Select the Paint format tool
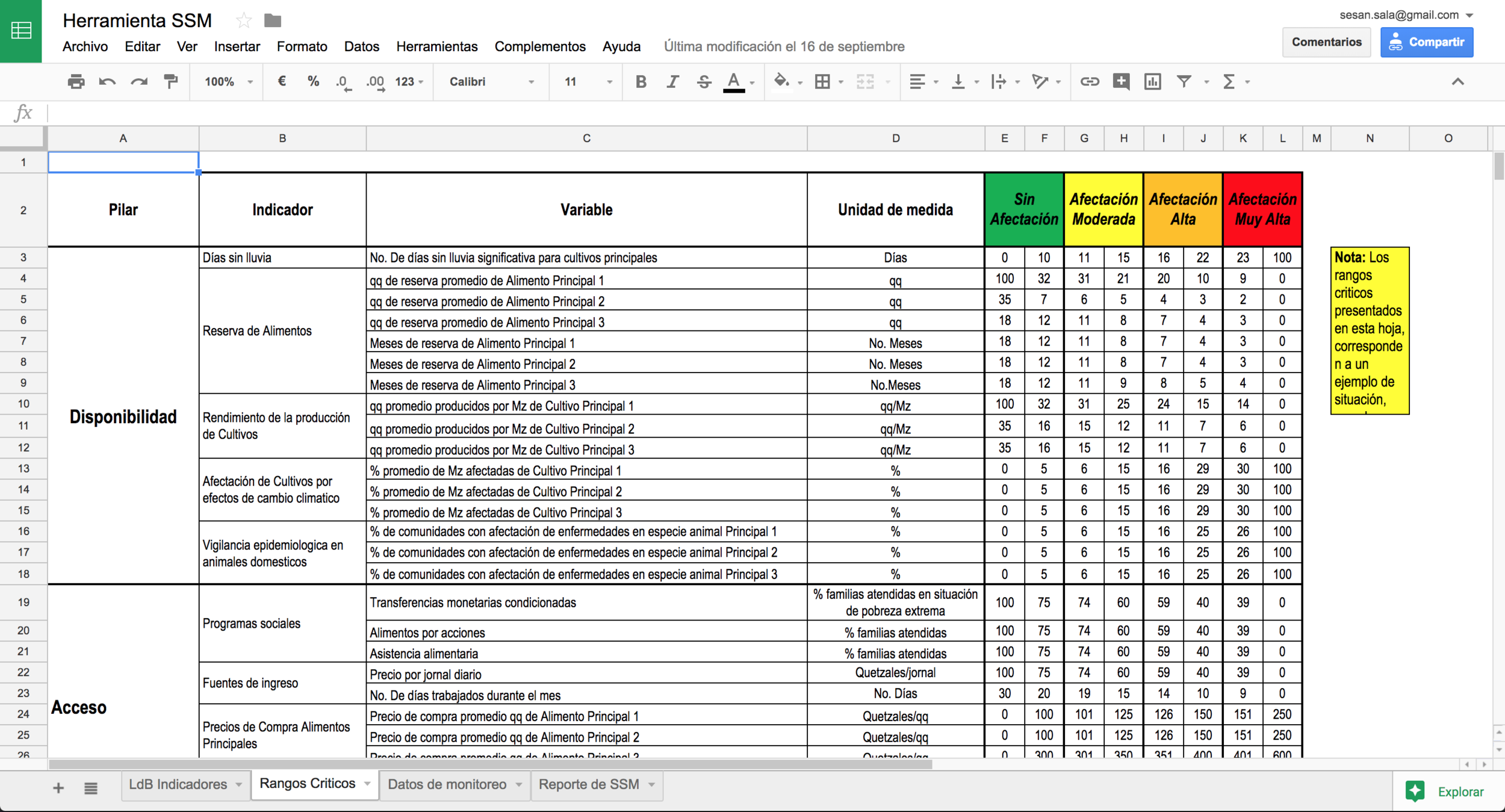This screenshot has height=812, width=1505. click(171, 81)
